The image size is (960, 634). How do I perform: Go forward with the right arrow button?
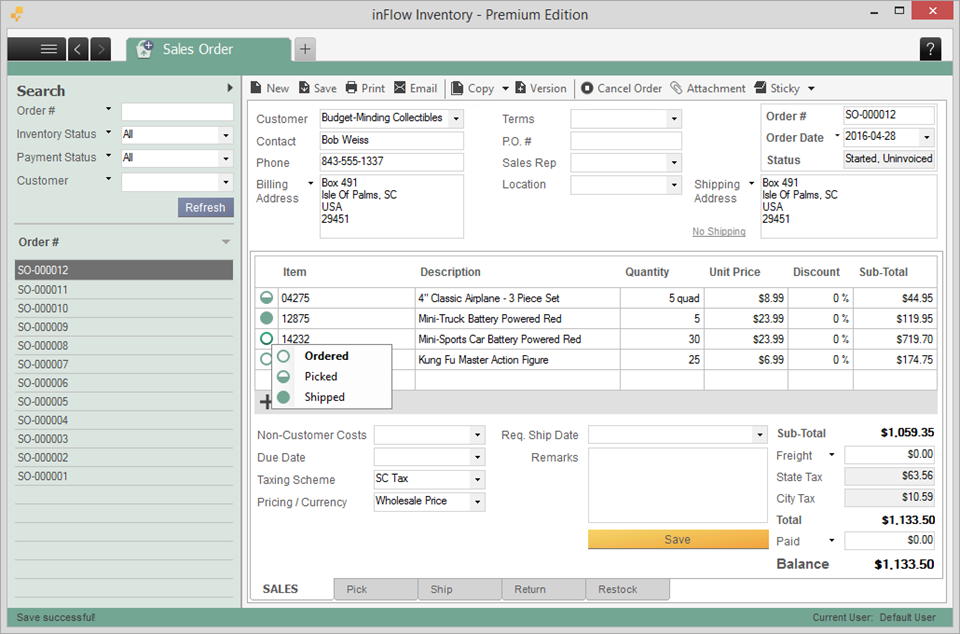(101, 49)
